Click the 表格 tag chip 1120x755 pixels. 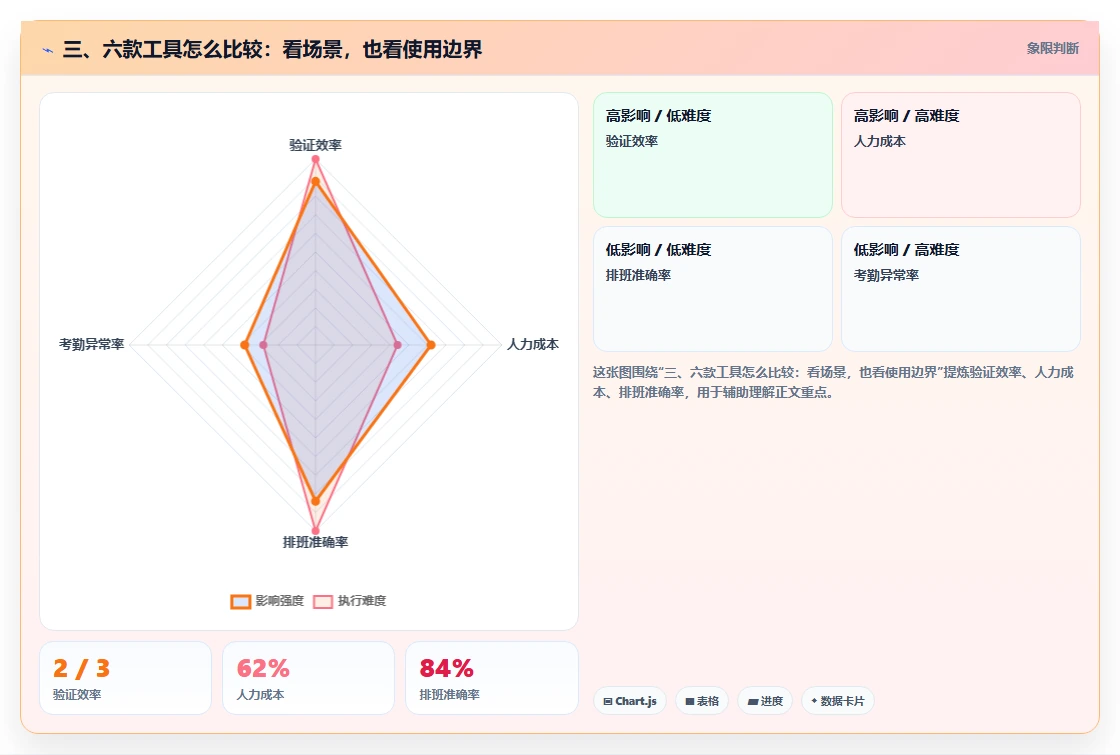tap(702, 701)
